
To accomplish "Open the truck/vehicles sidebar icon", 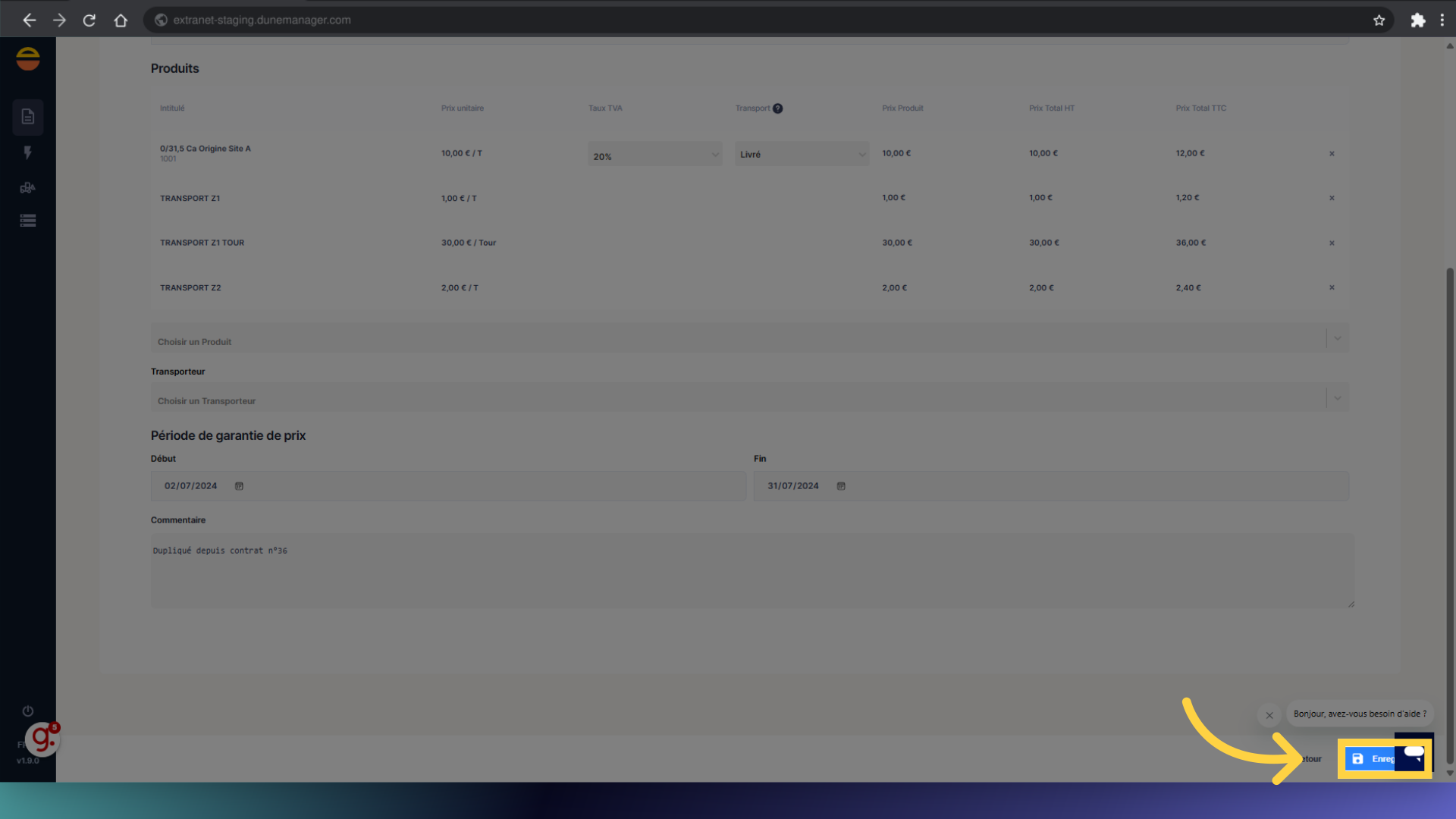I will click(28, 187).
